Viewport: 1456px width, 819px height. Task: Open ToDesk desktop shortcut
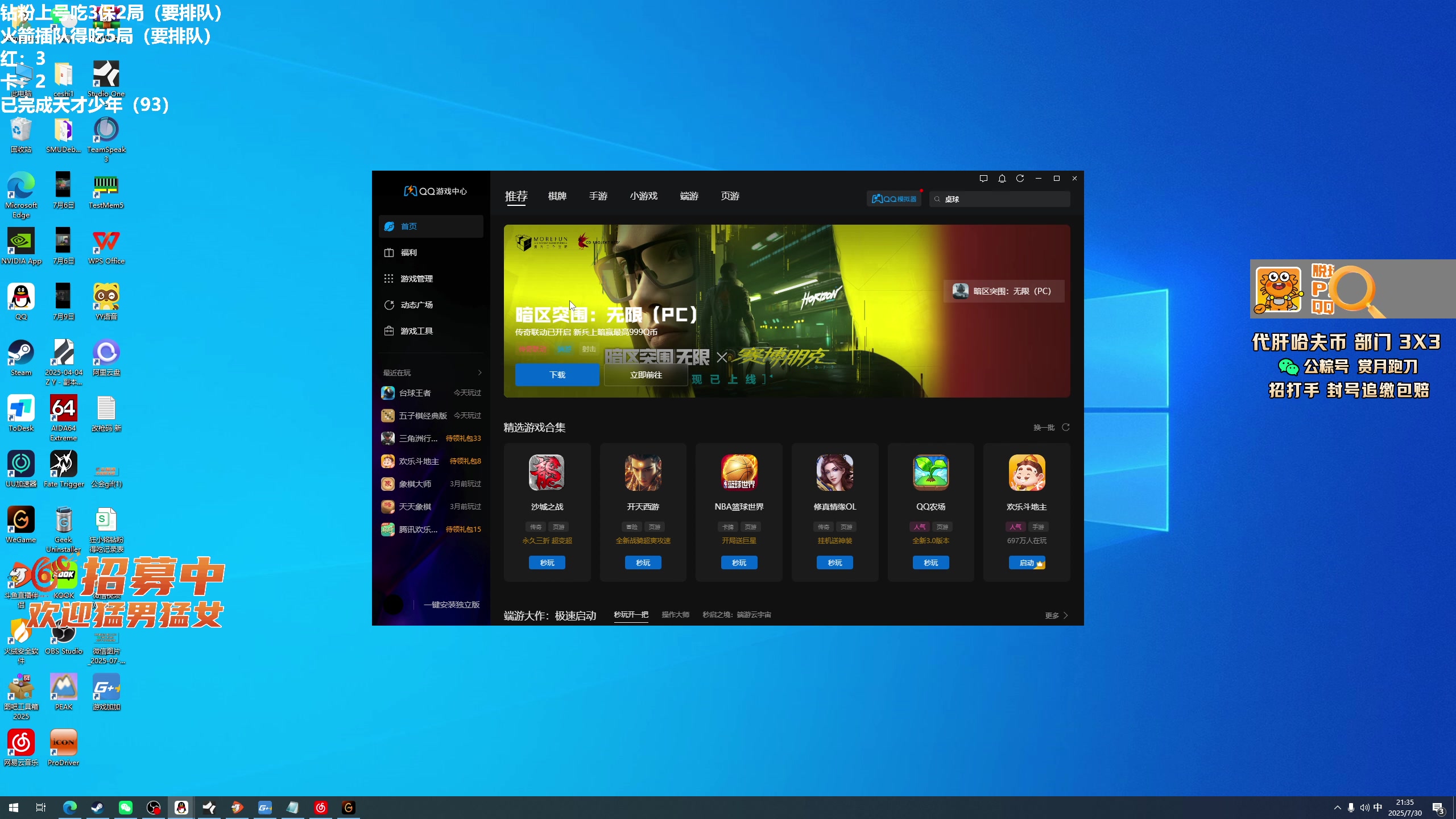[21, 413]
